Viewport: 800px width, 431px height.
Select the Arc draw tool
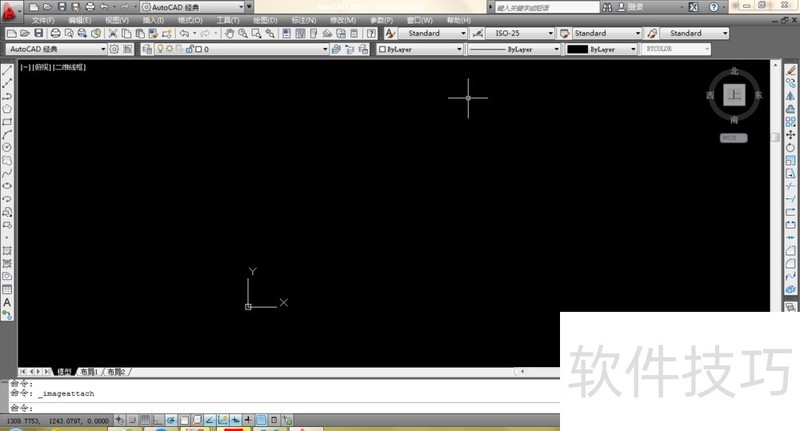coord(7,135)
